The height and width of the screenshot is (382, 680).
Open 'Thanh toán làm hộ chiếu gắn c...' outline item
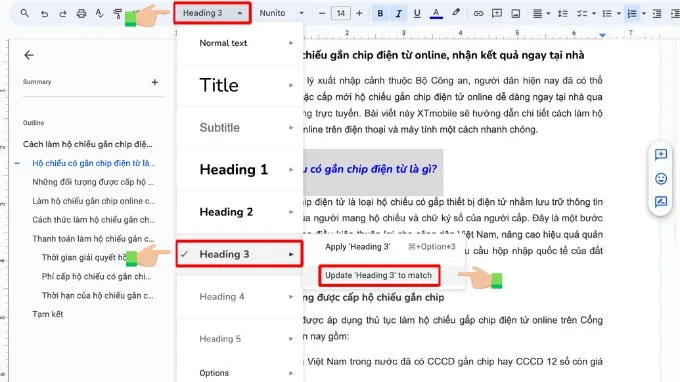[x=93, y=238]
